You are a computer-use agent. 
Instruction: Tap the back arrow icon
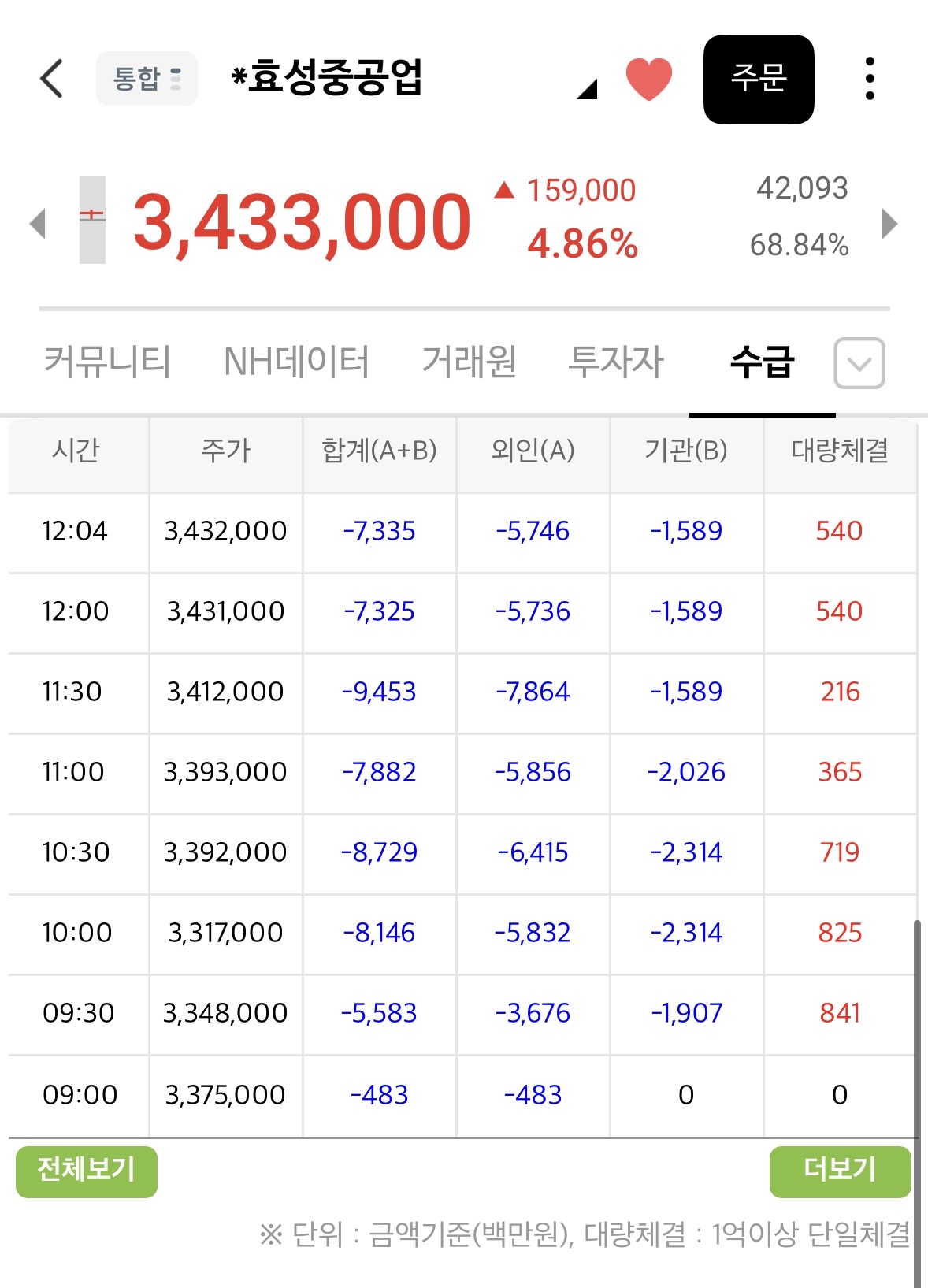point(51,78)
